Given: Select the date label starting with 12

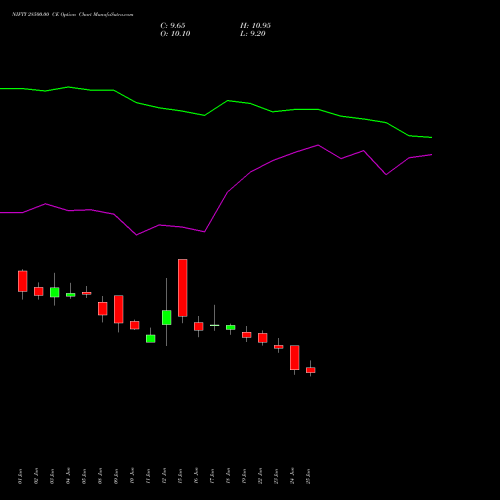Looking at the screenshot, I should pos(164,476).
